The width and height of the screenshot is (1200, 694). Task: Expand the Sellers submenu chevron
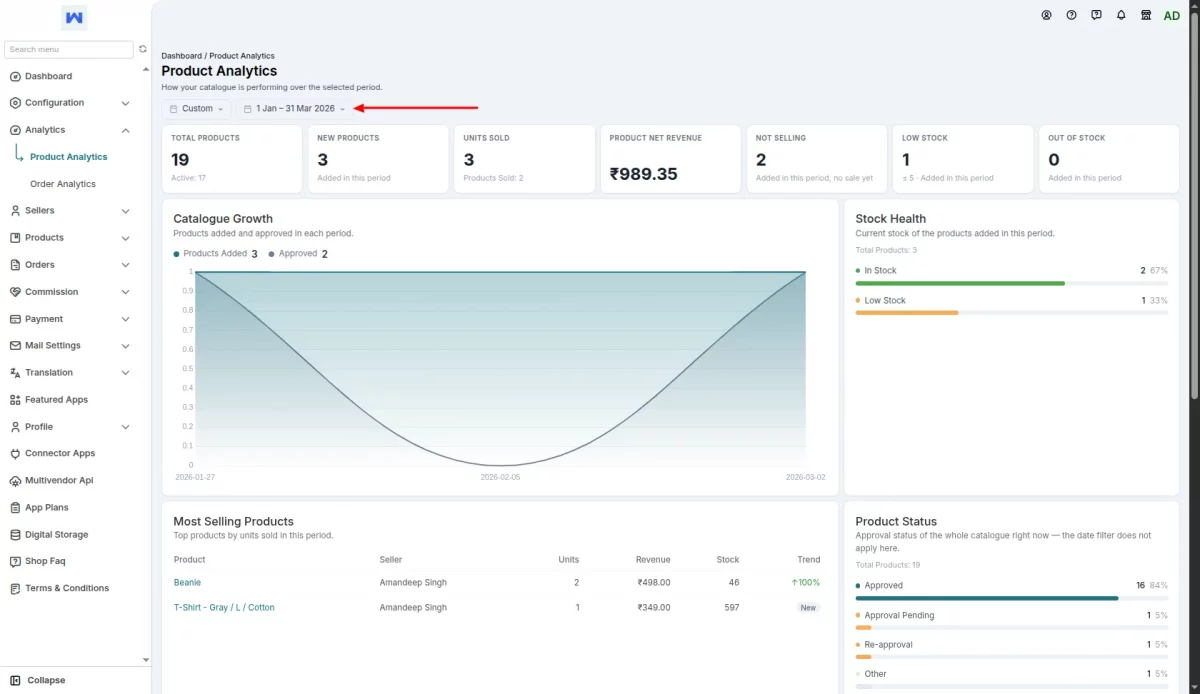pos(125,211)
